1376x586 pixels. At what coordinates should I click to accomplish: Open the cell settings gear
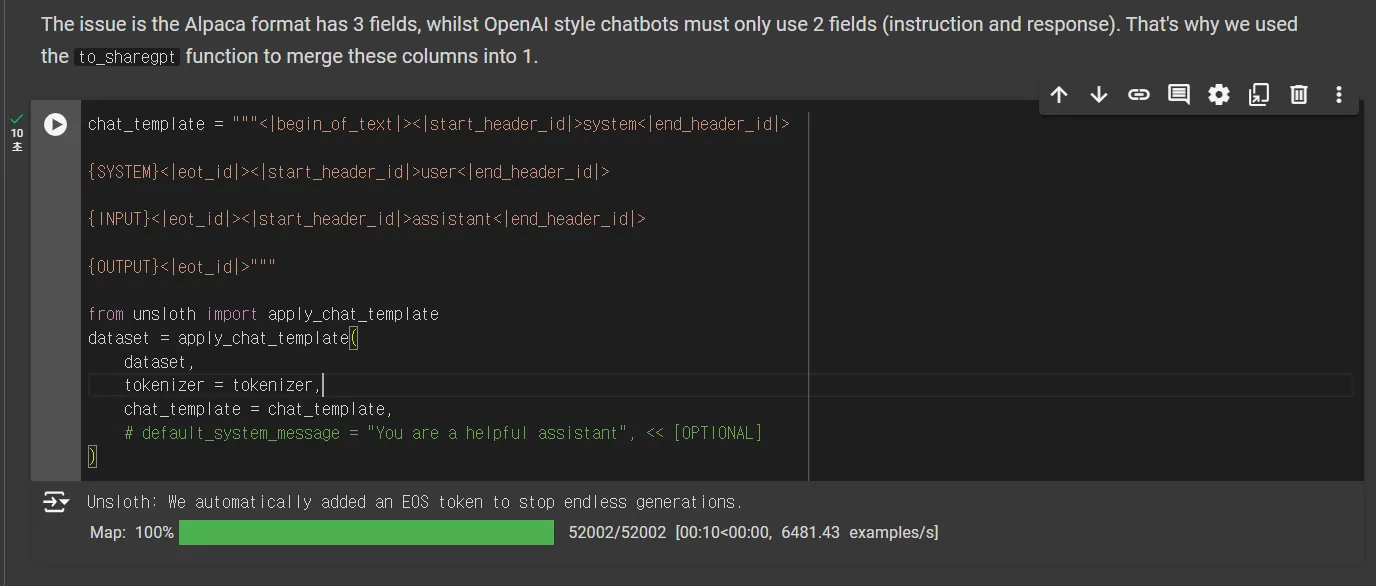point(1219,95)
